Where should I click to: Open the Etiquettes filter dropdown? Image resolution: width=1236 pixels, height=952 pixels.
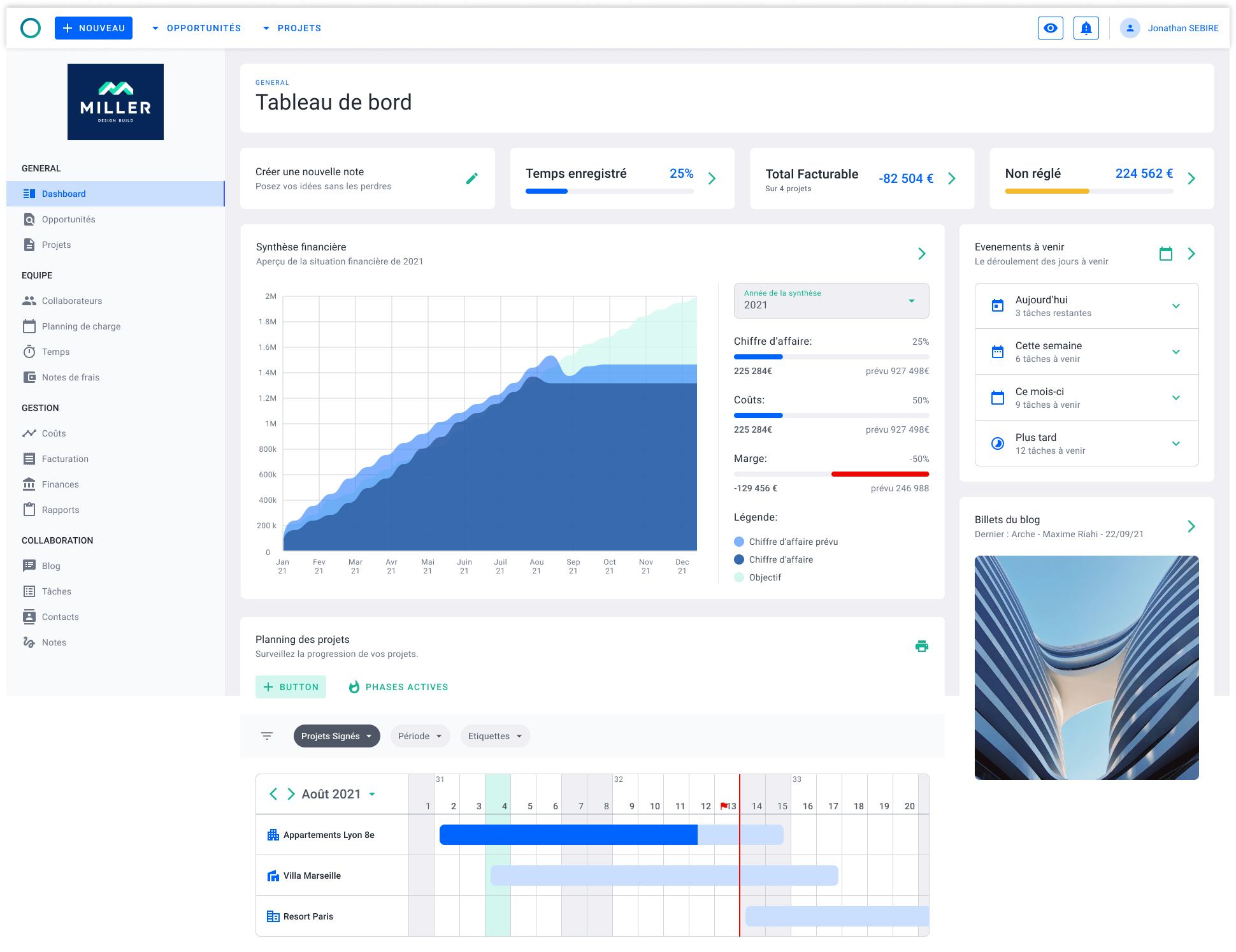pos(495,736)
